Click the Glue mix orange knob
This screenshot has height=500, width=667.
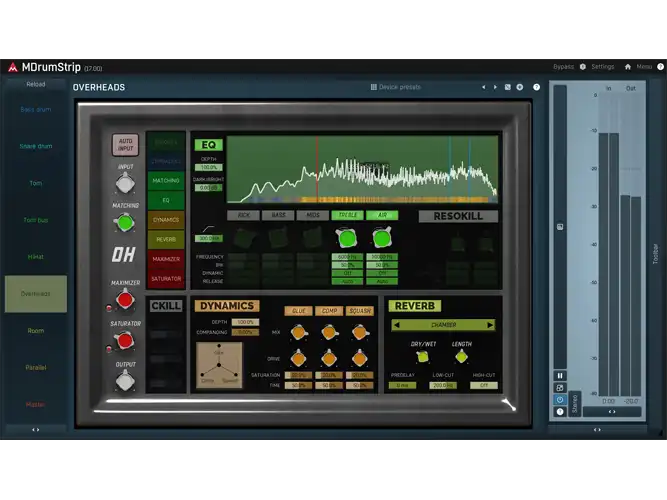pyautogui.click(x=299, y=332)
